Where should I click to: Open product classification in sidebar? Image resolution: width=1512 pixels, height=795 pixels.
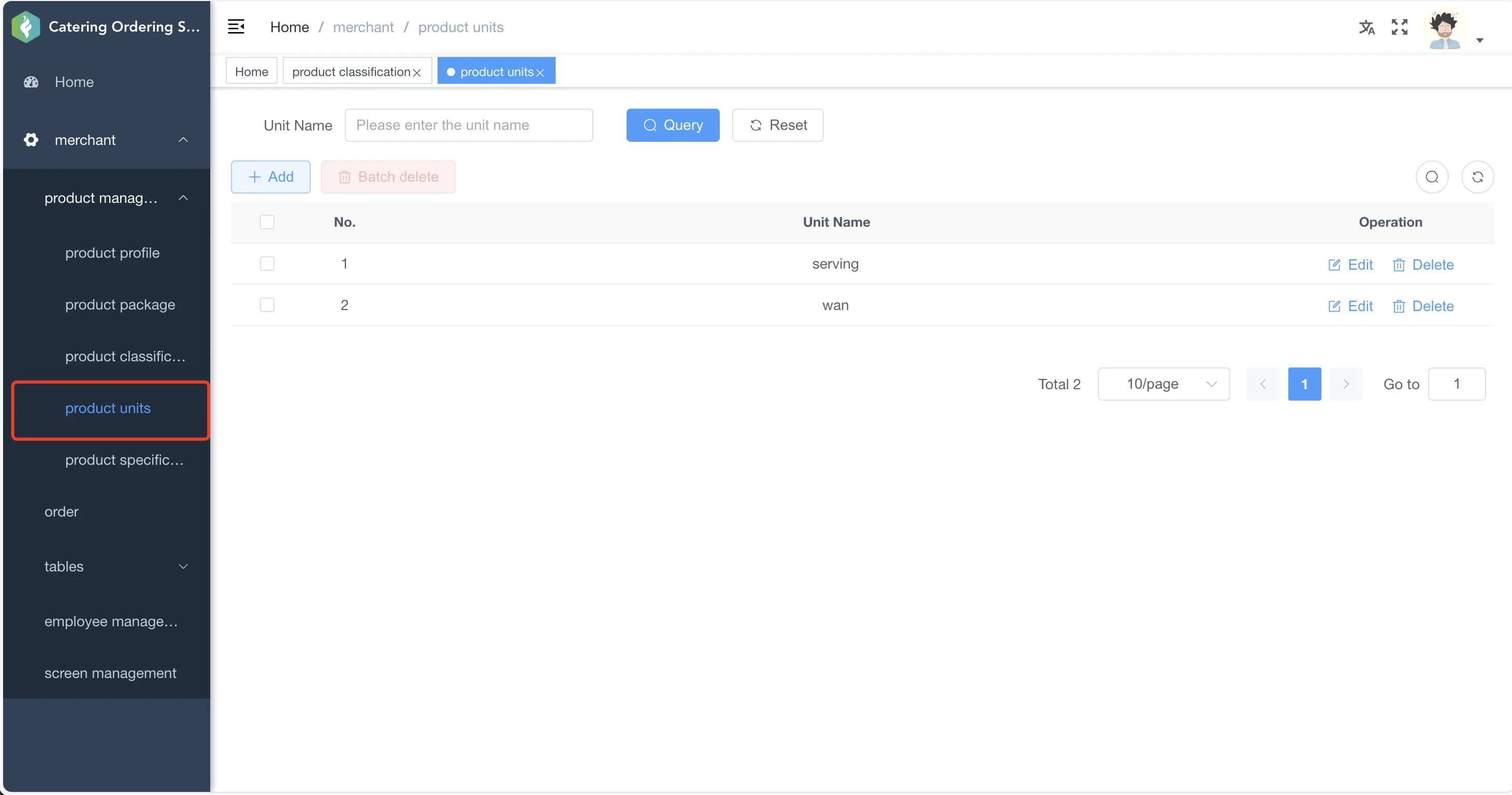pyautogui.click(x=125, y=356)
